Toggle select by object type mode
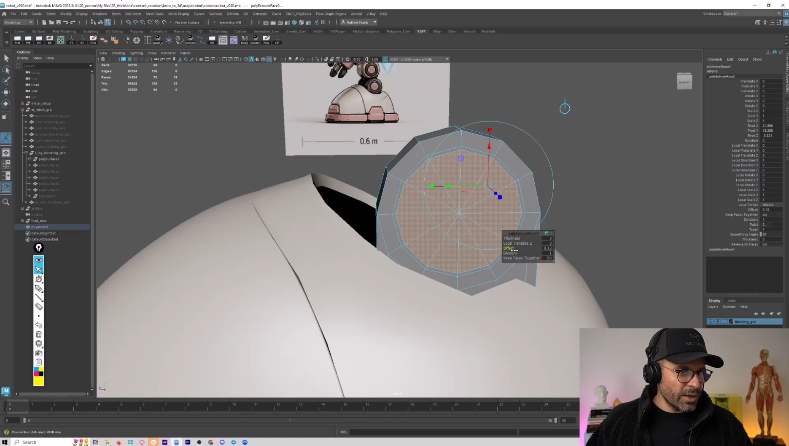The image size is (789, 446). tap(101, 22)
